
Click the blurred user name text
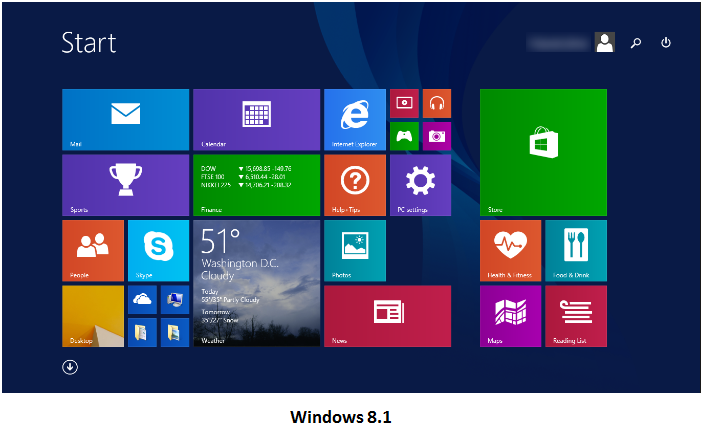tap(559, 43)
